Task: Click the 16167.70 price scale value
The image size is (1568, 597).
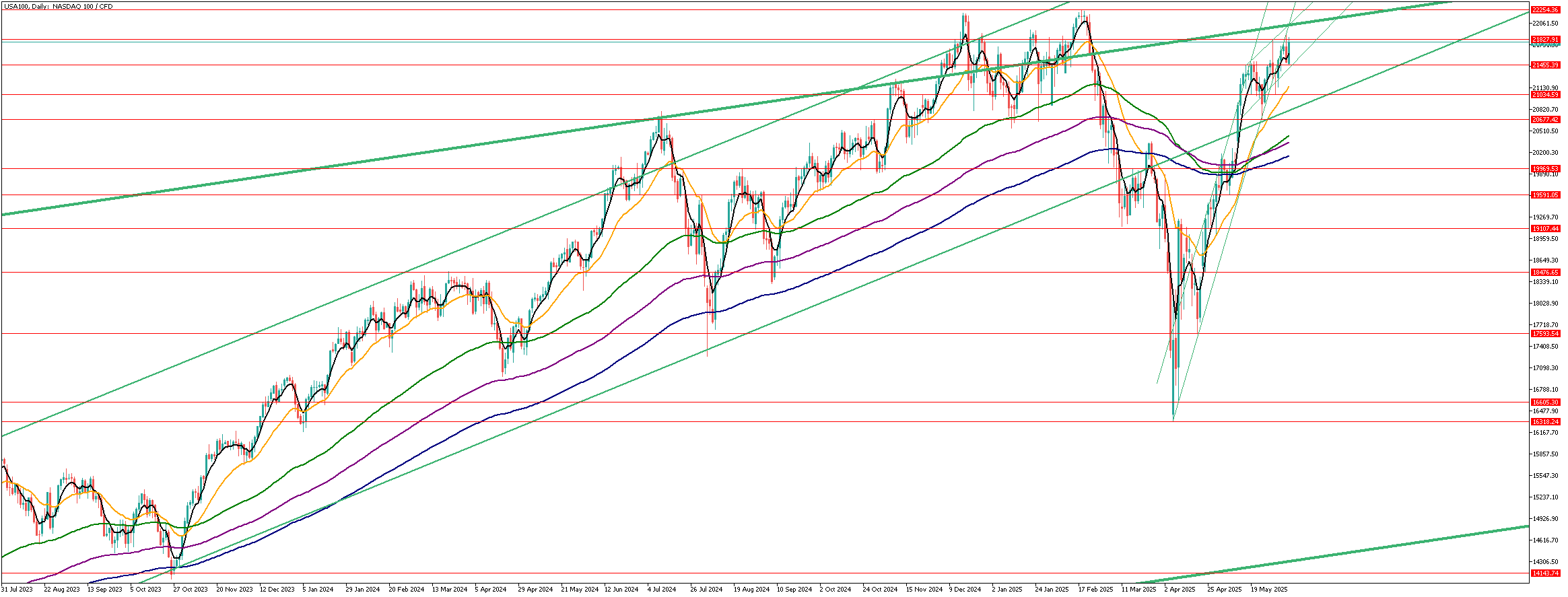Action: pos(1546,433)
